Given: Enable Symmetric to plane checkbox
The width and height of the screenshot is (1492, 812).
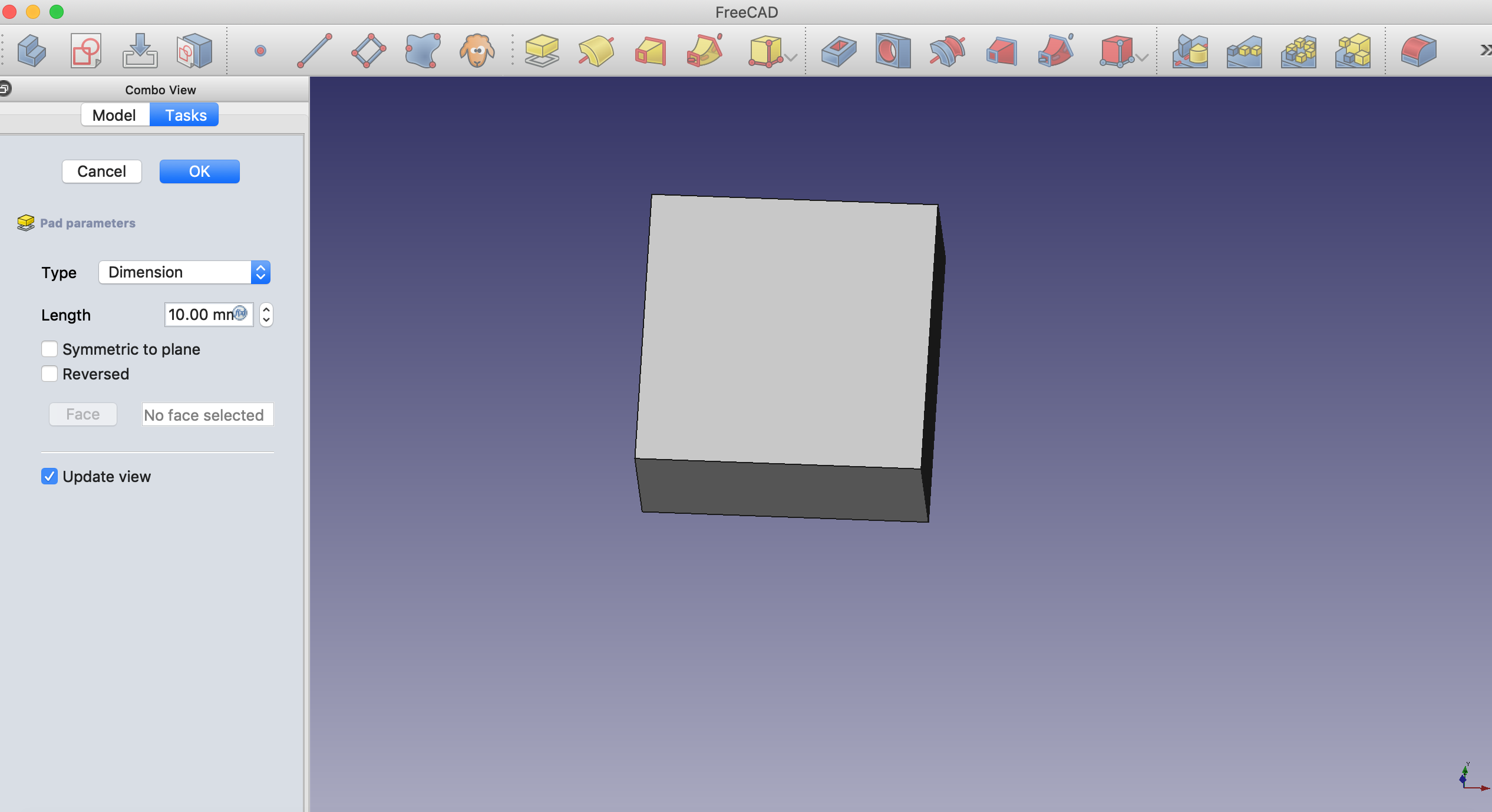Looking at the screenshot, I should coord(49,349).
